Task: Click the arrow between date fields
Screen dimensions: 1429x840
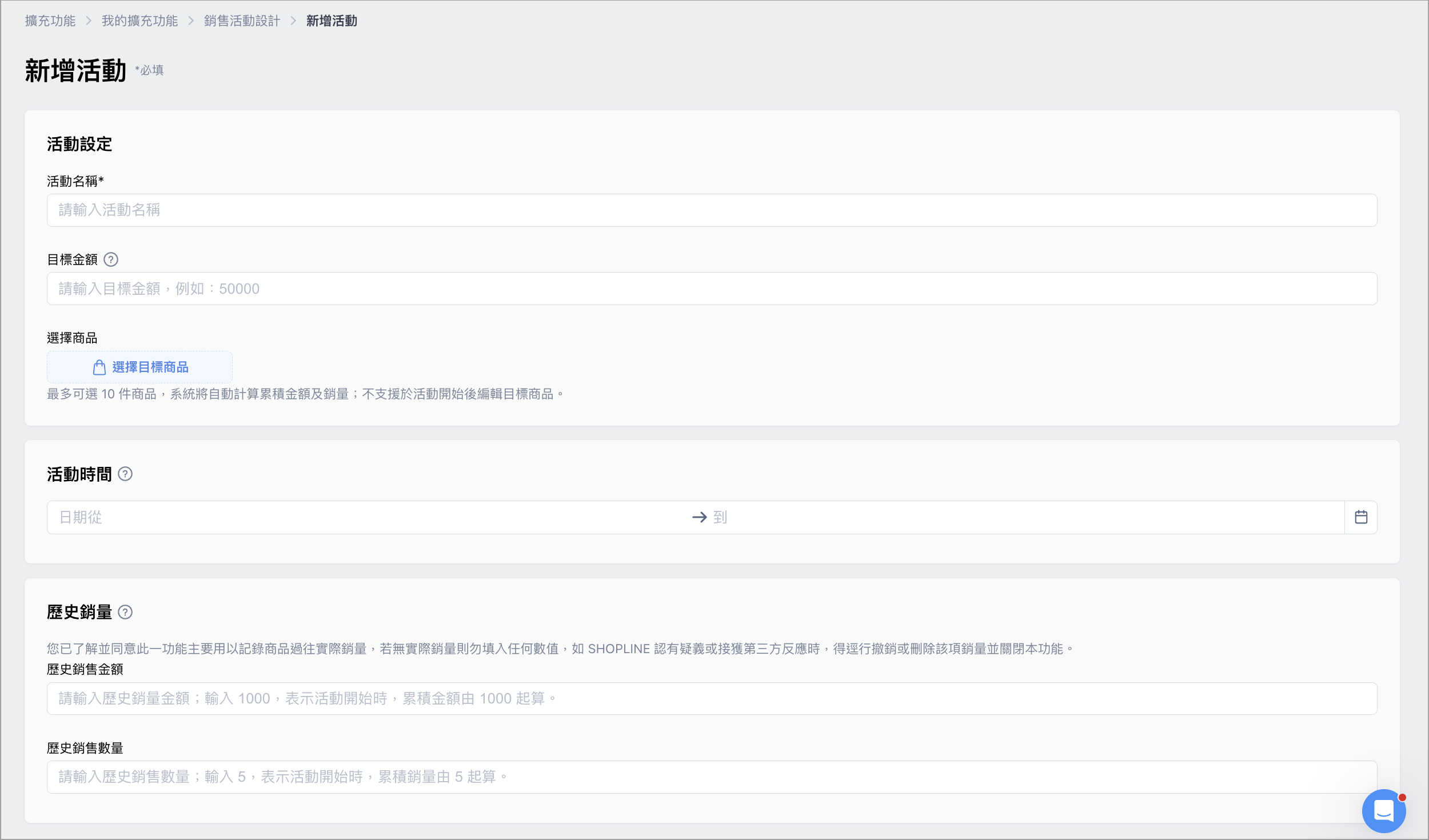Action: (x=700, y=517)
